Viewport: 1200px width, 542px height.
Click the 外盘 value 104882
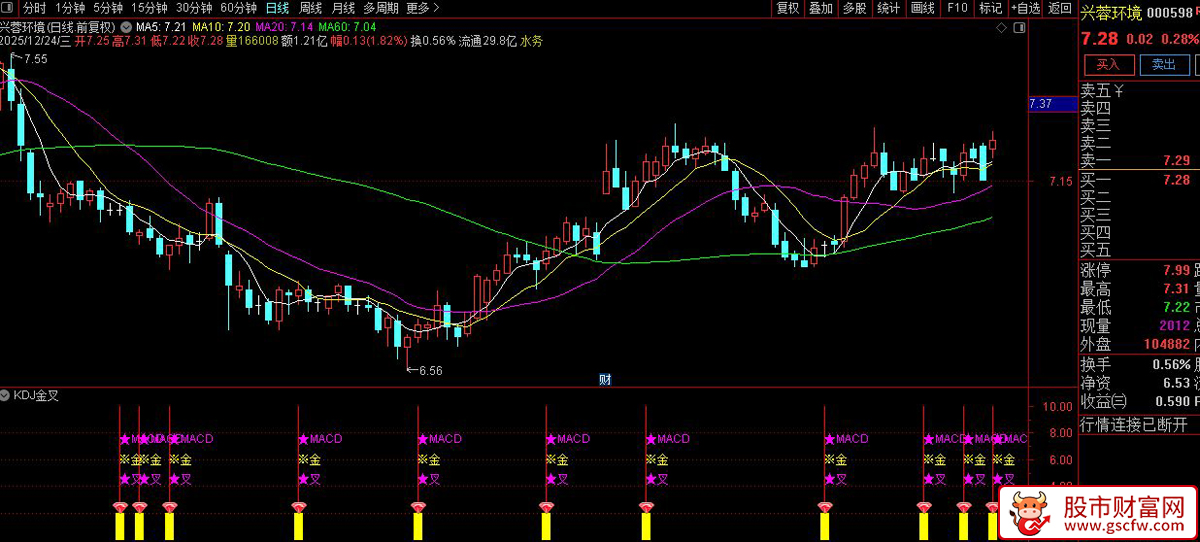coord(1167,344)
